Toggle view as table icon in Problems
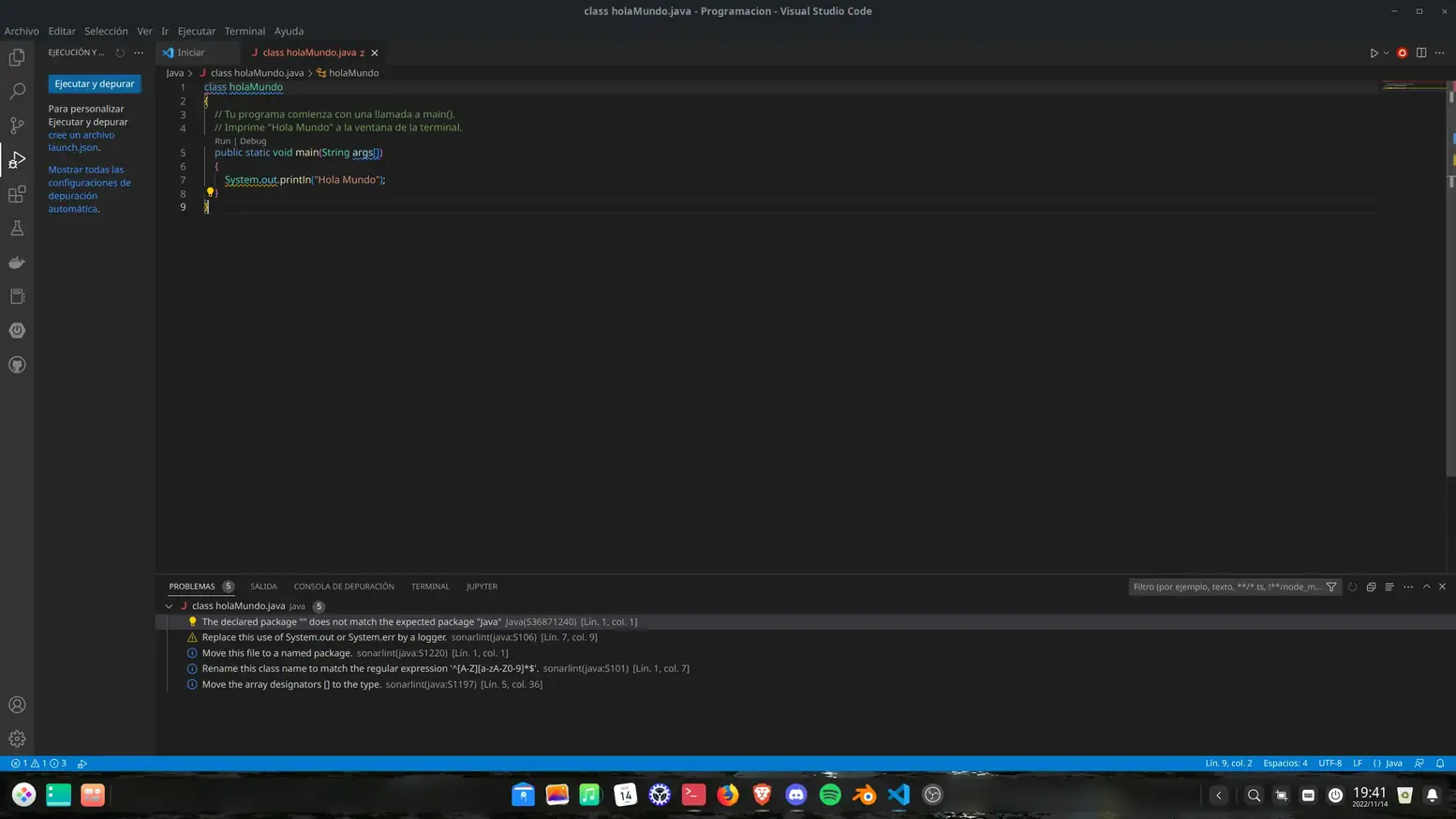 pyautogui.click(x=1389, y=587)
